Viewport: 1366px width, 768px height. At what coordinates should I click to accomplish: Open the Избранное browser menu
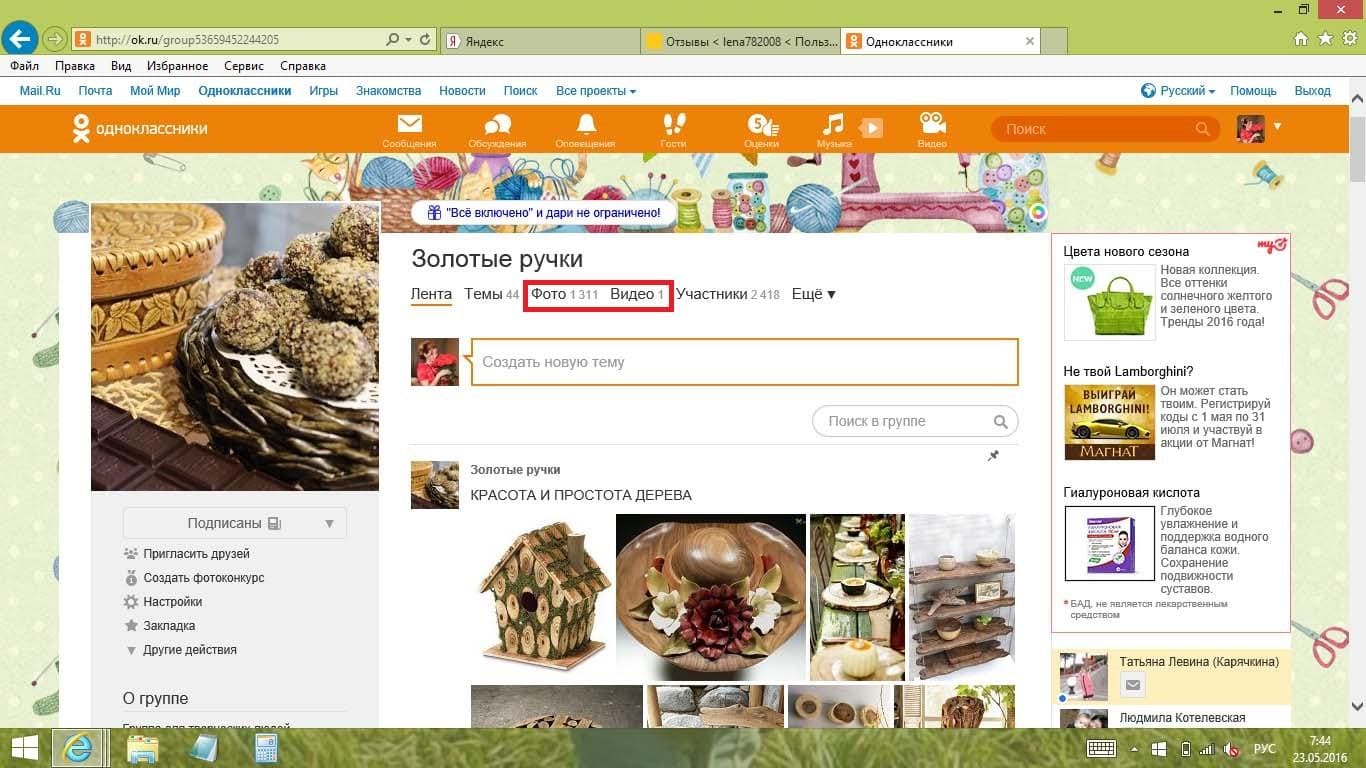point(176,66)
